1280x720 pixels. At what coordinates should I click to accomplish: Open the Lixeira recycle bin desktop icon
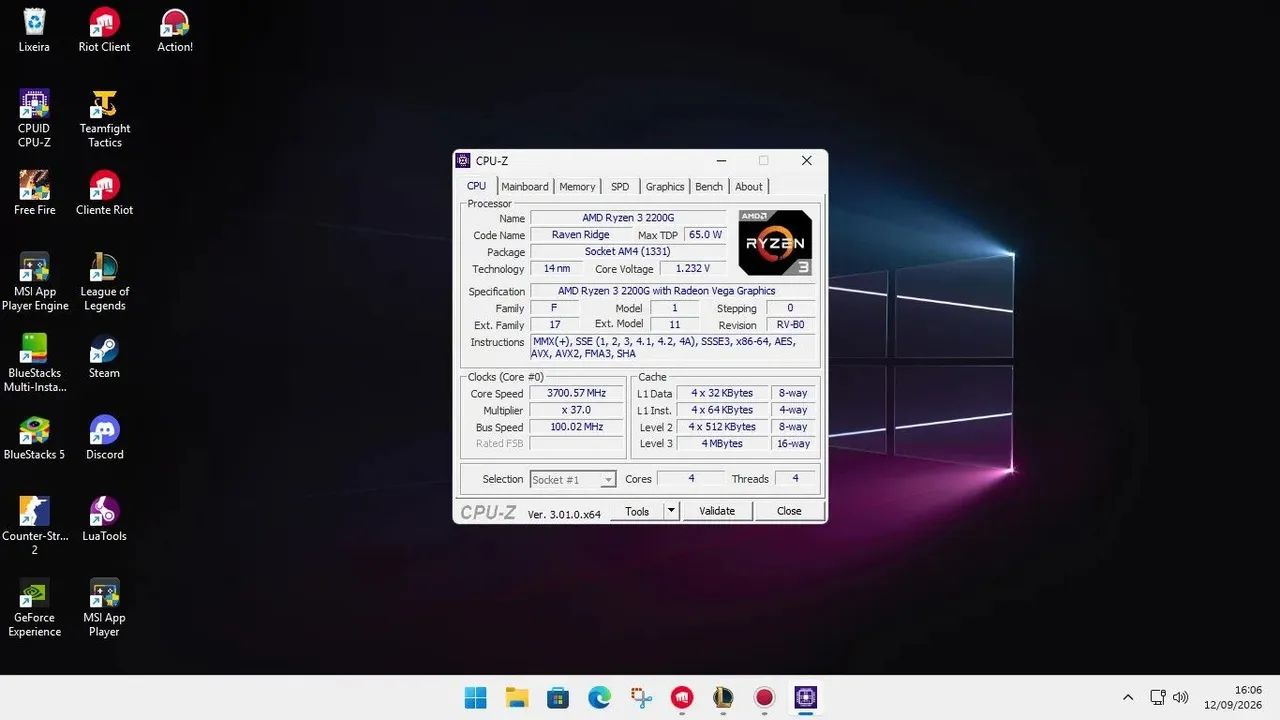coord(34,30)
